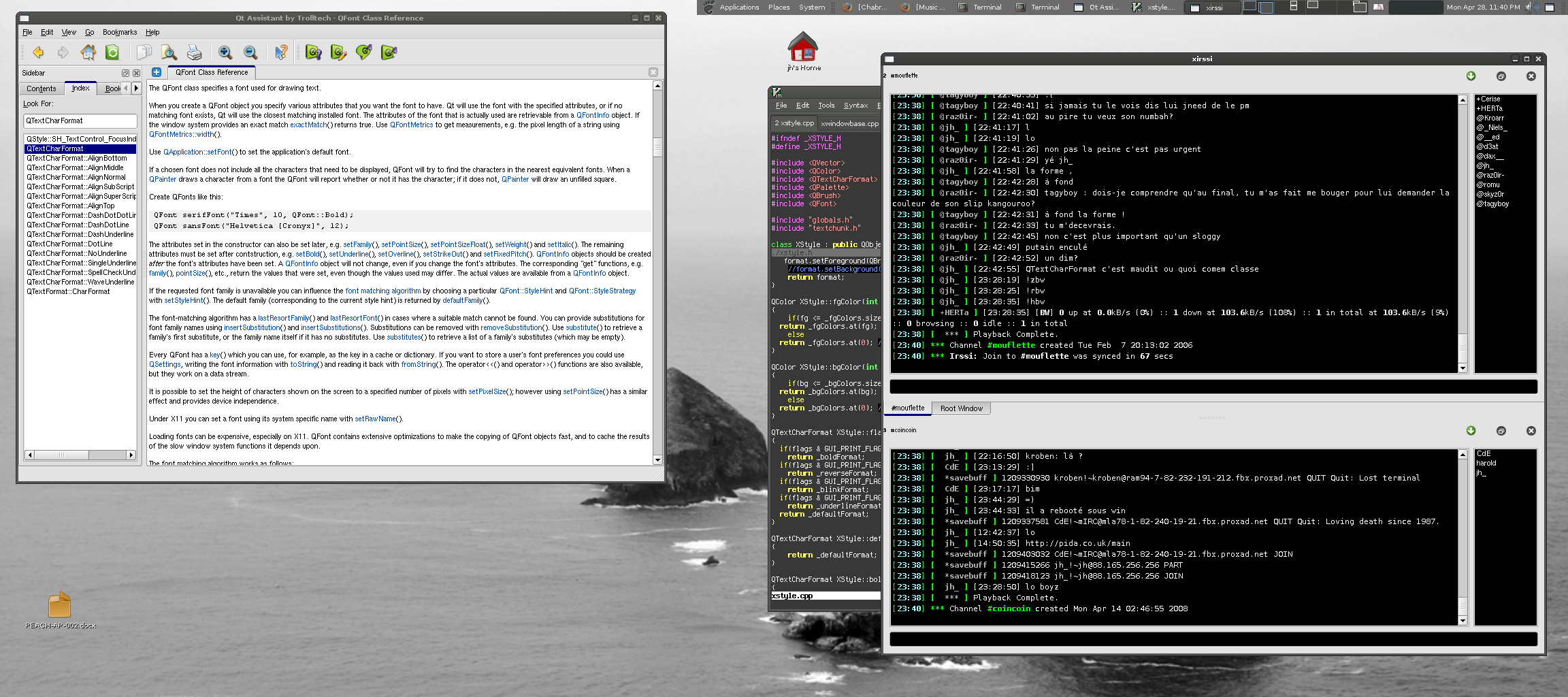Screen dimensions: 1568x697
Task: Switch to the Contents tab in the sidebar
Action: click(x=42, y=88)
